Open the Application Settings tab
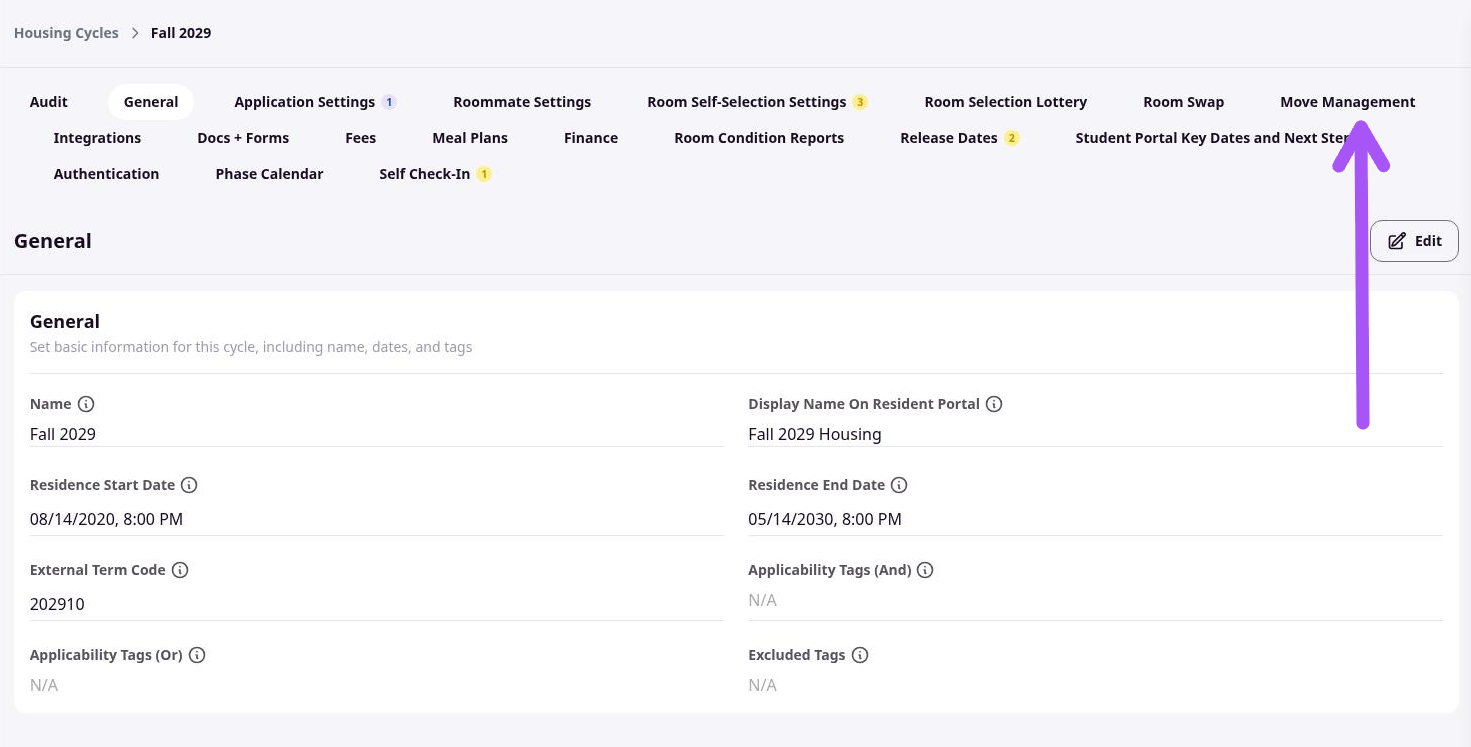Viewport: 1471px width, 747px height. (x=315, y=102)
